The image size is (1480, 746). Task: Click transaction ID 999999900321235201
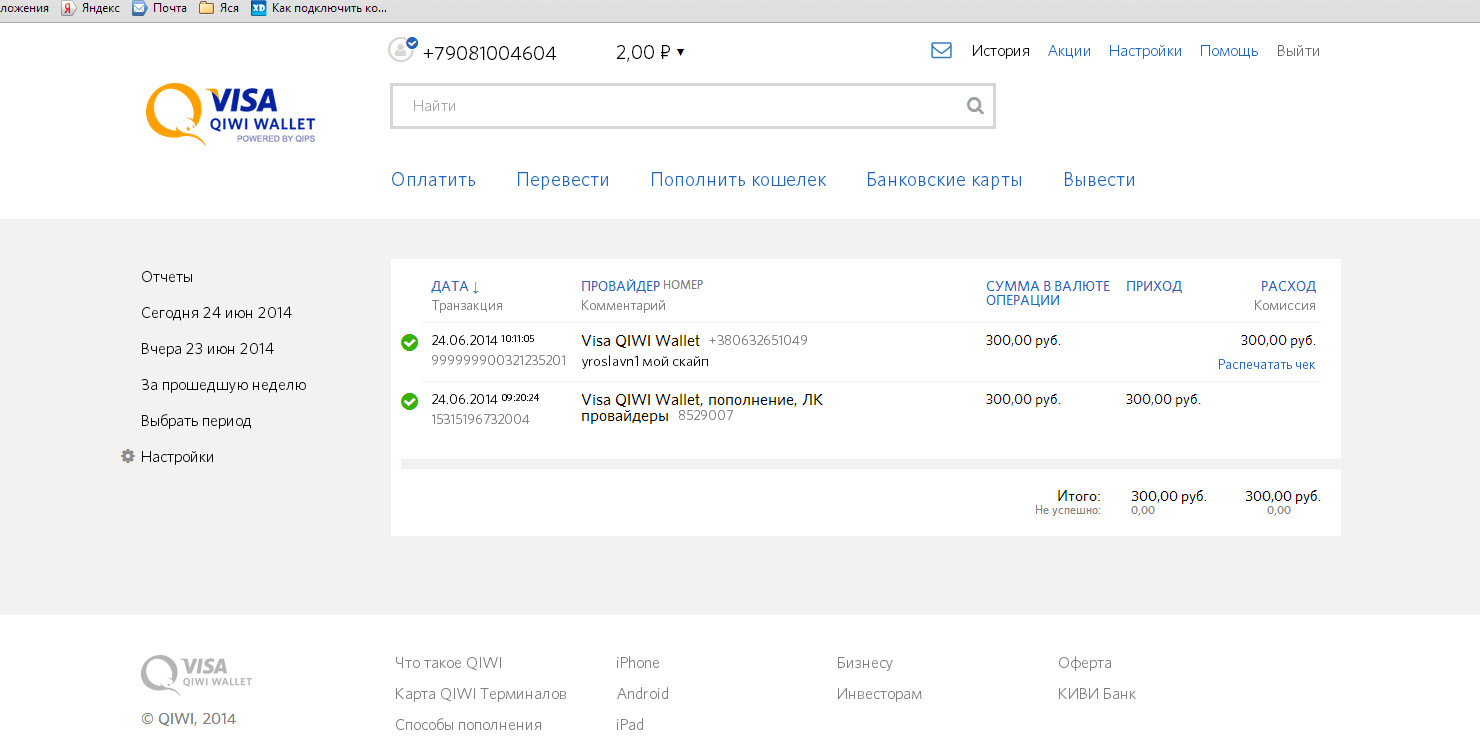tap(499, 360)
